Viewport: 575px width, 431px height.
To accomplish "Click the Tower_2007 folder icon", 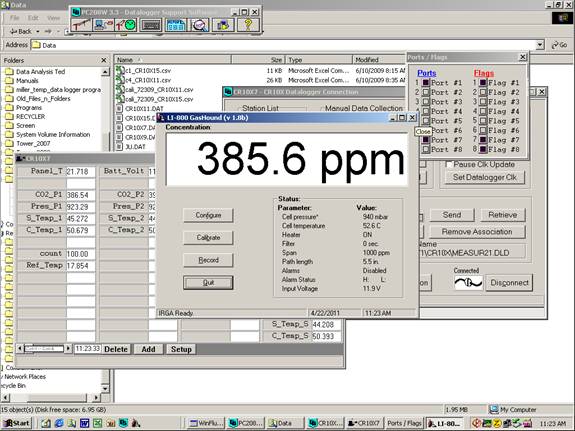I will pyautogui.click(x=10, y=143).
